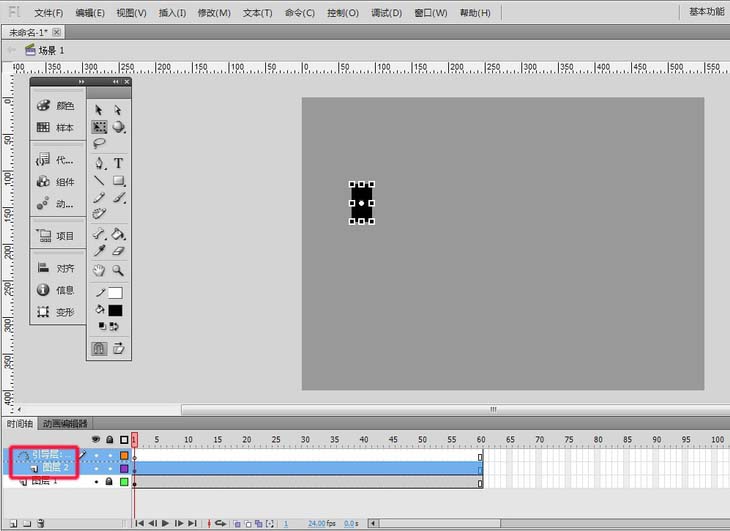Activate the Zoom magnifier tool

pyautogui.click(x=118, y=270)
